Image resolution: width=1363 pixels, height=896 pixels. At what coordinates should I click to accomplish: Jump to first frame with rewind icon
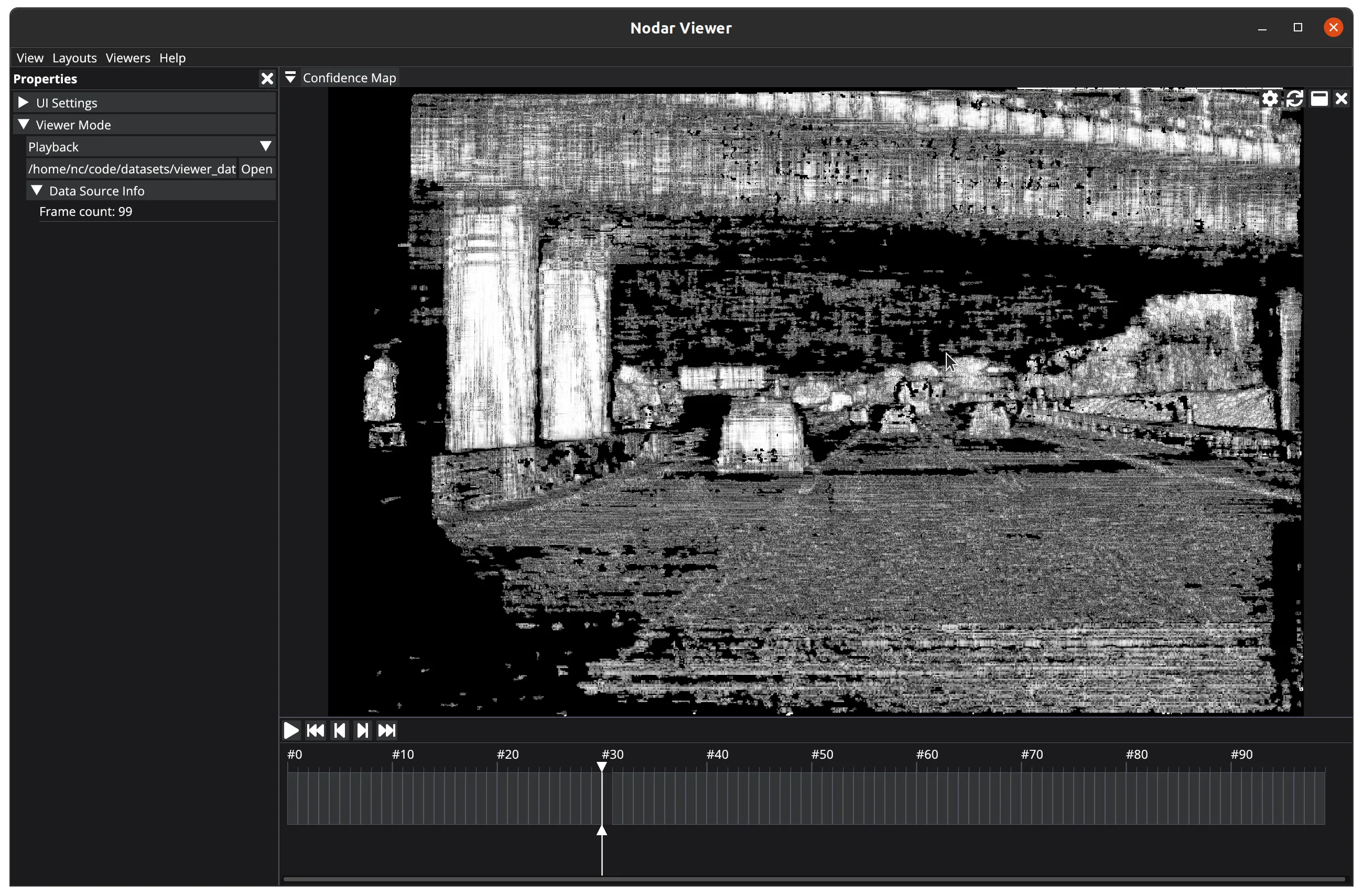click(315, 730)
